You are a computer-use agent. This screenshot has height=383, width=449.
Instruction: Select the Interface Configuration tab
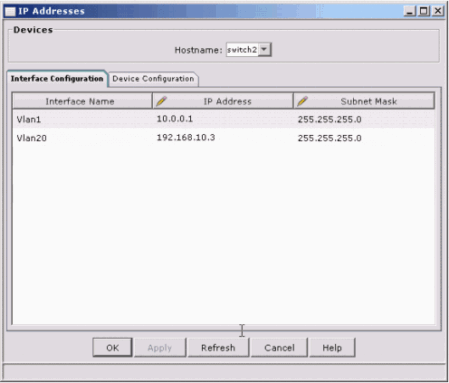(x=57, y=79)
